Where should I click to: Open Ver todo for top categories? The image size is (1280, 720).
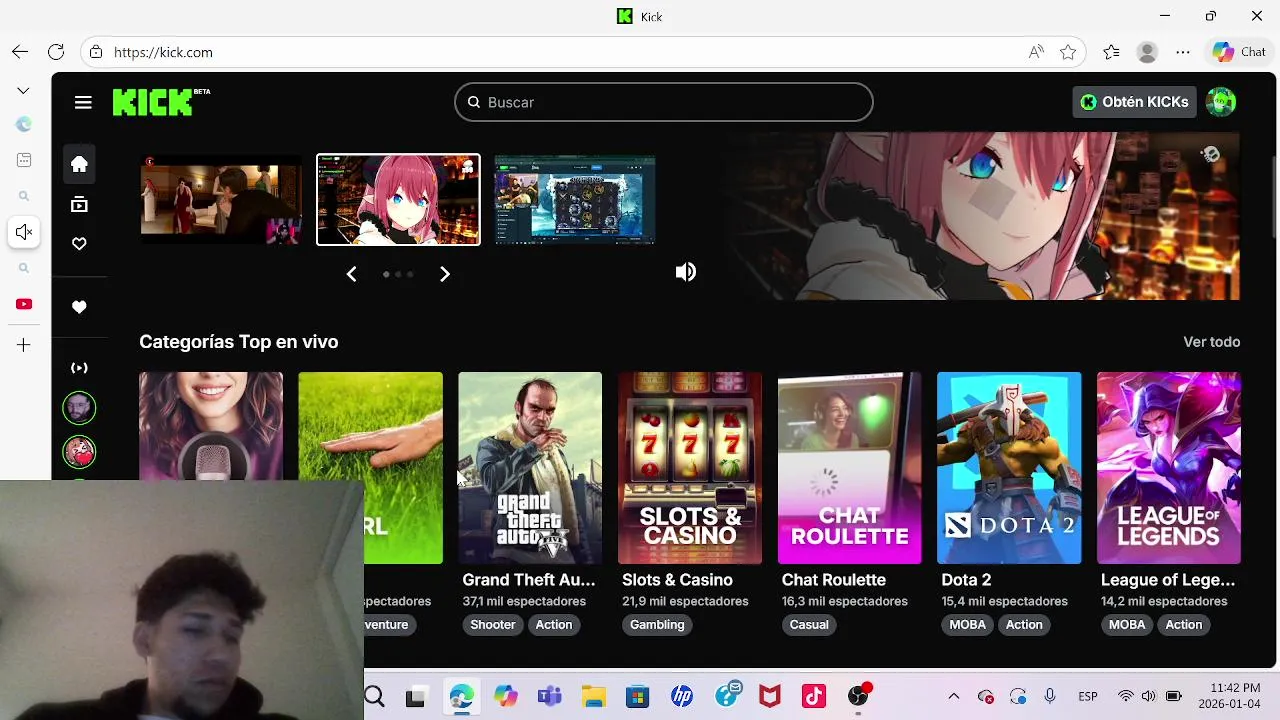click(1211, 342)
